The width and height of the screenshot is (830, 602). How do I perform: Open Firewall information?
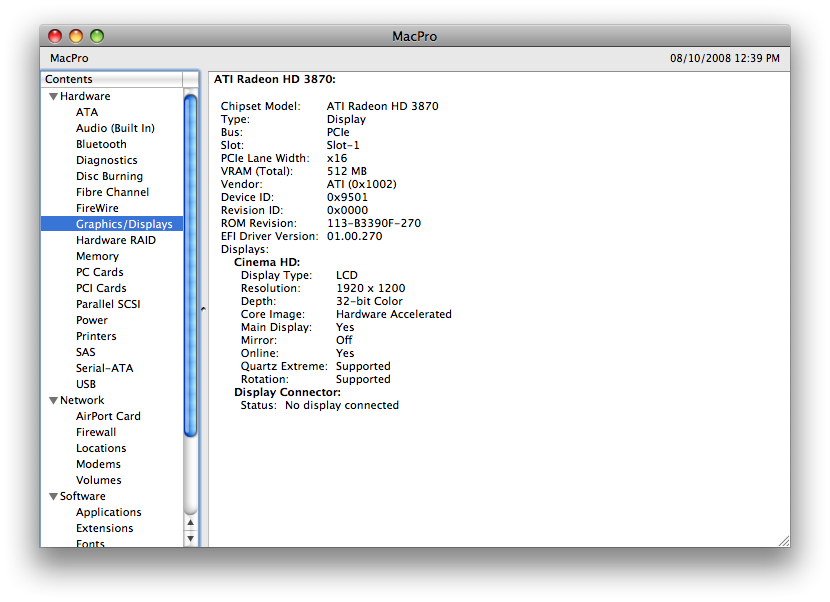[96, 432]
